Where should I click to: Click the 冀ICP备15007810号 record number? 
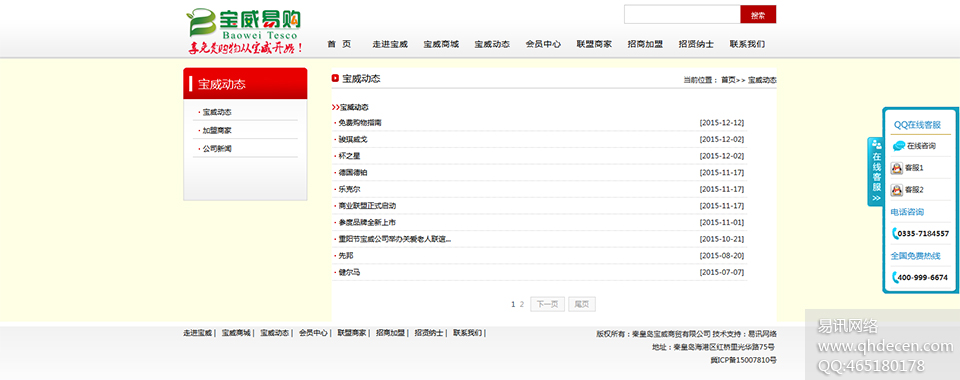(743, 360)
